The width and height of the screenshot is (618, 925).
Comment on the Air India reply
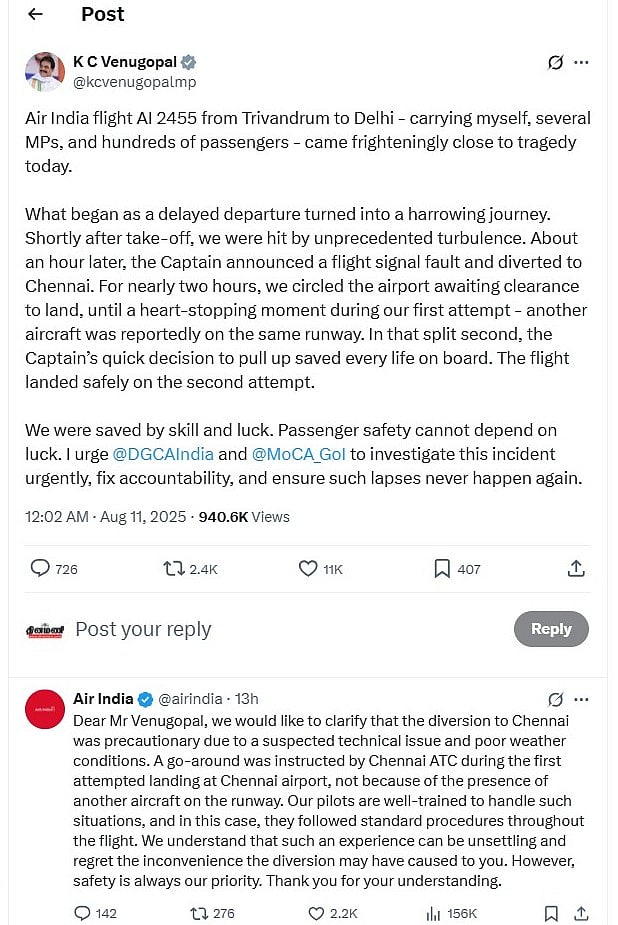(82, 913)
